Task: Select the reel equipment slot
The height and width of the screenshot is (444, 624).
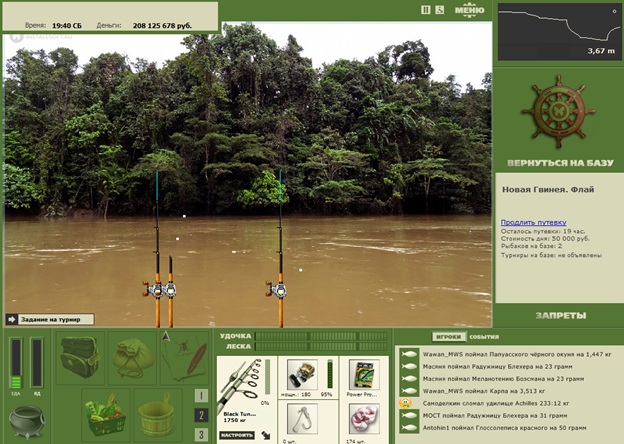Action: [x=302, y=375]
